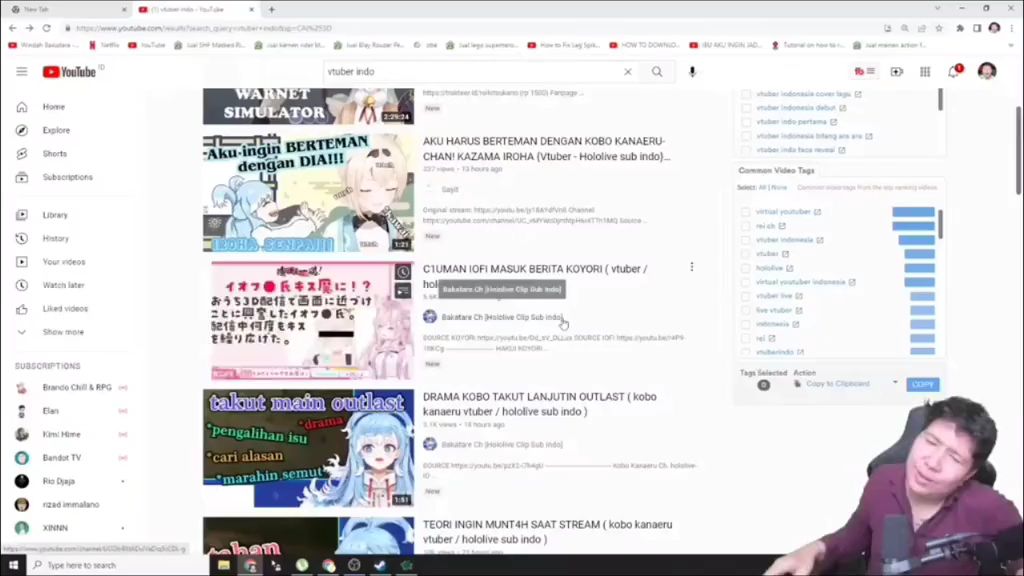Tick the 'vtuber indonesia' video tag checkbox
This screenshot has width=1024, height=576.
coord(745,240)
